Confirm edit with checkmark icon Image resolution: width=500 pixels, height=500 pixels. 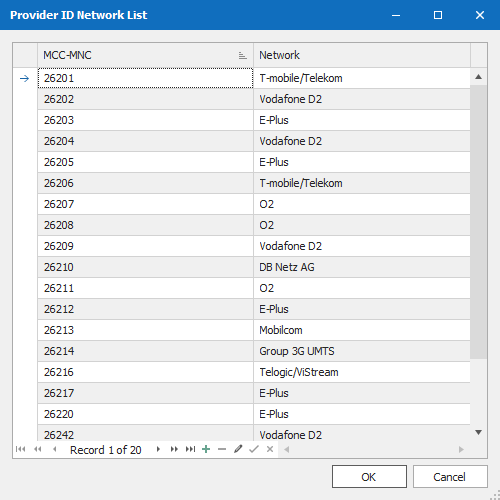coord(254,449)
